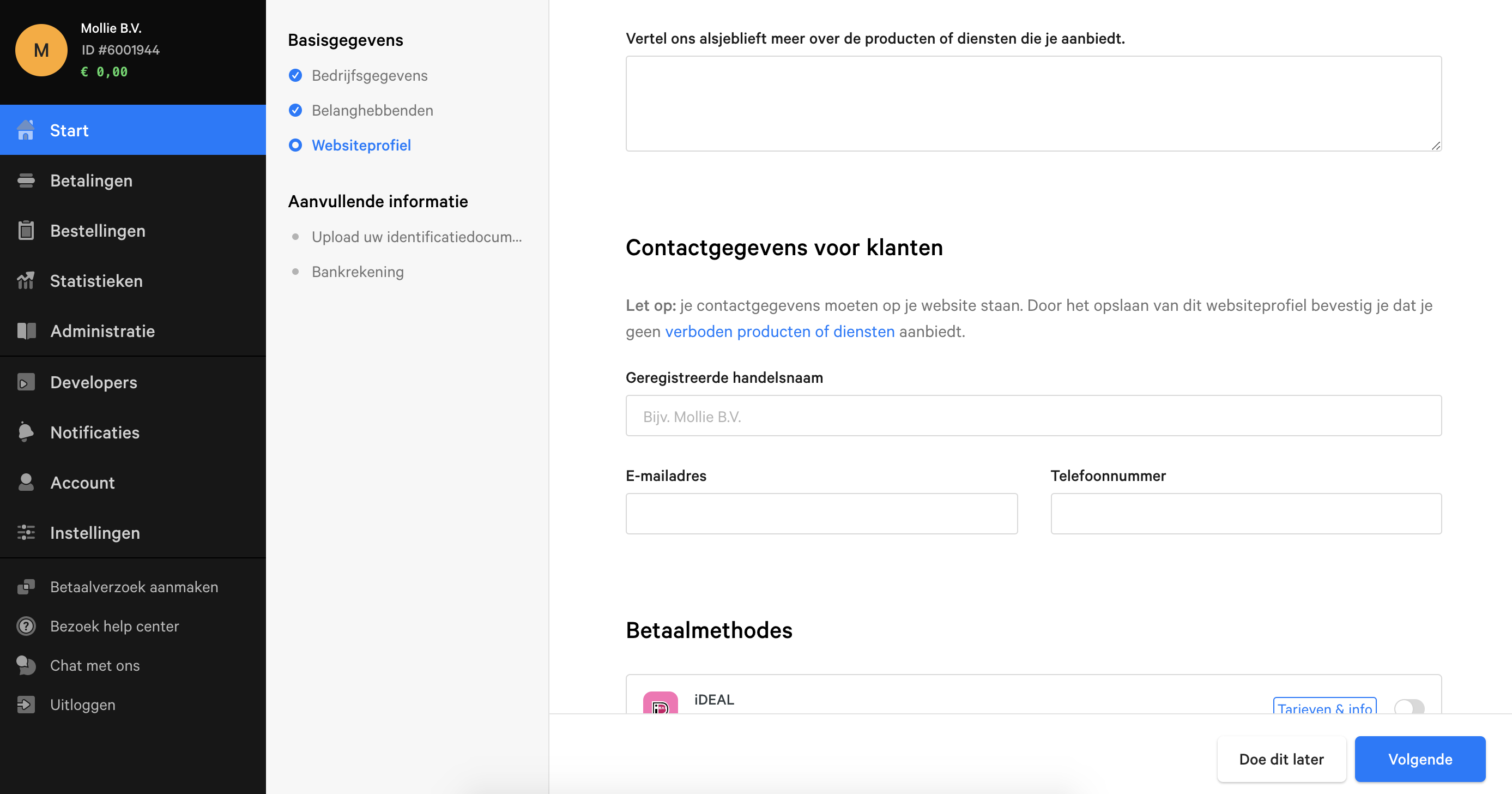Navigate to Administratie
The image size is (1512, 794).
[x=132, y=330]
